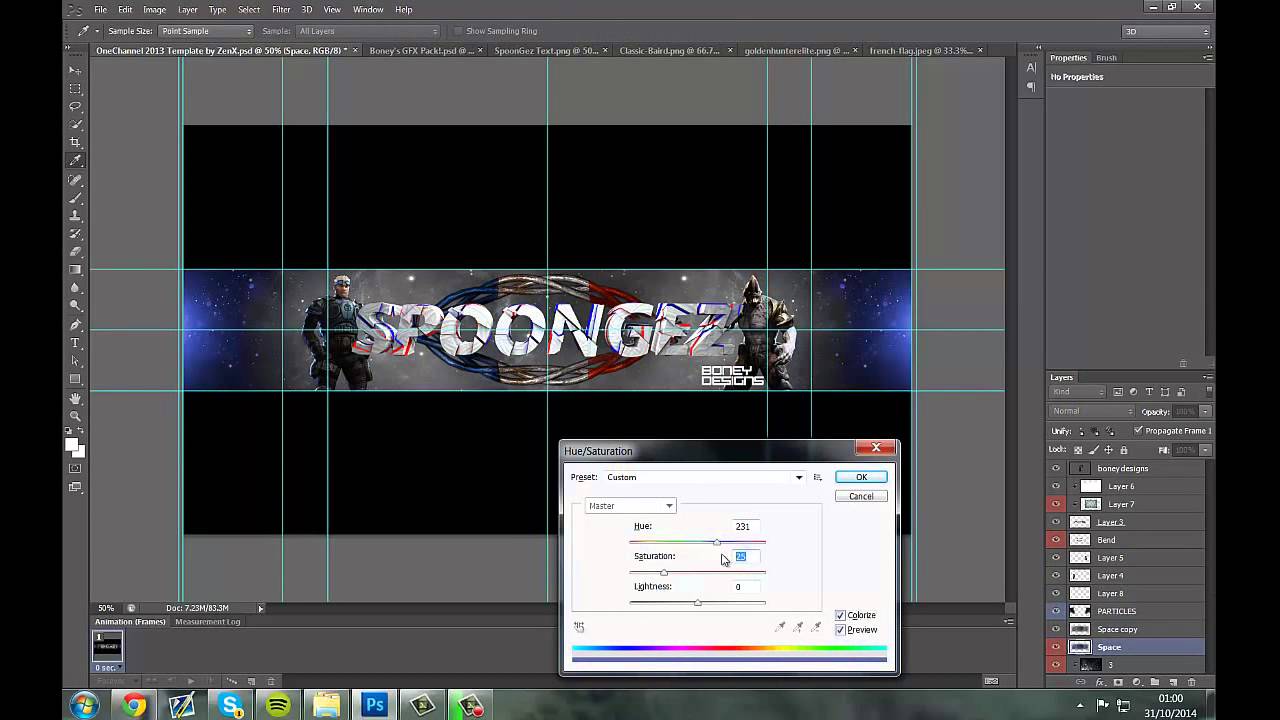Open the layer Kind filter dropdown
The height and width of the screenshot is (720, 1280).
click(1077, 392)
